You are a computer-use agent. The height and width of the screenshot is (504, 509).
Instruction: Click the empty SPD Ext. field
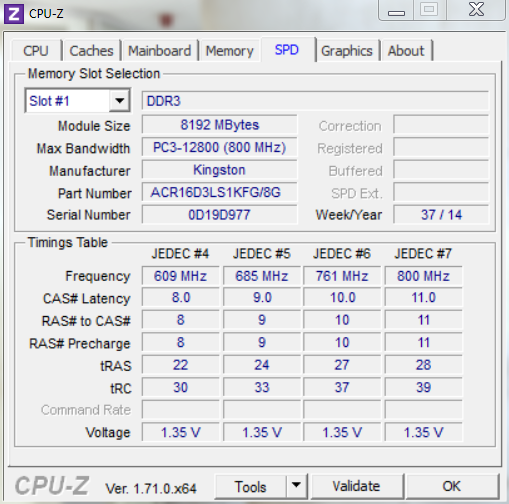(x=441, y=192)
